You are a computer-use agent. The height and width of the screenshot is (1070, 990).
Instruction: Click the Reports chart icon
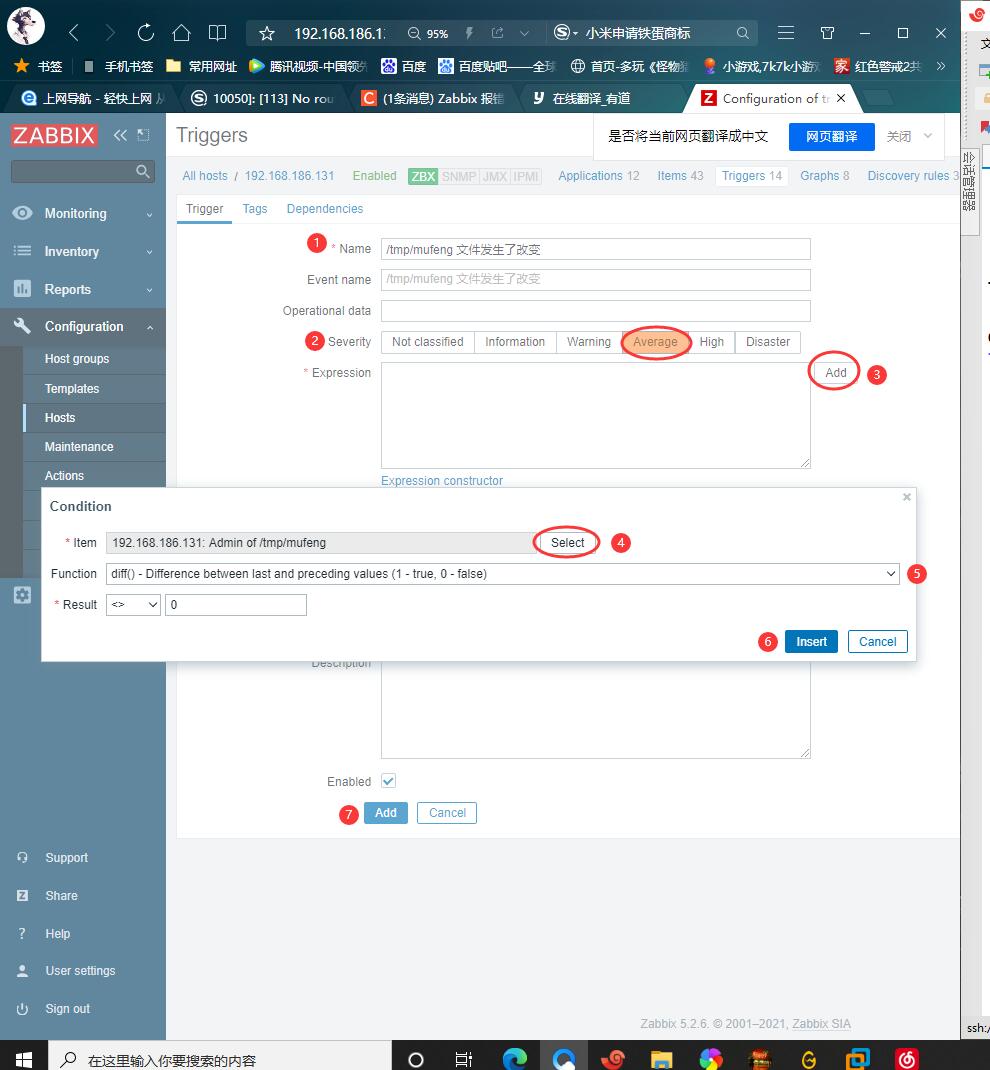click(x=23, y=289)
